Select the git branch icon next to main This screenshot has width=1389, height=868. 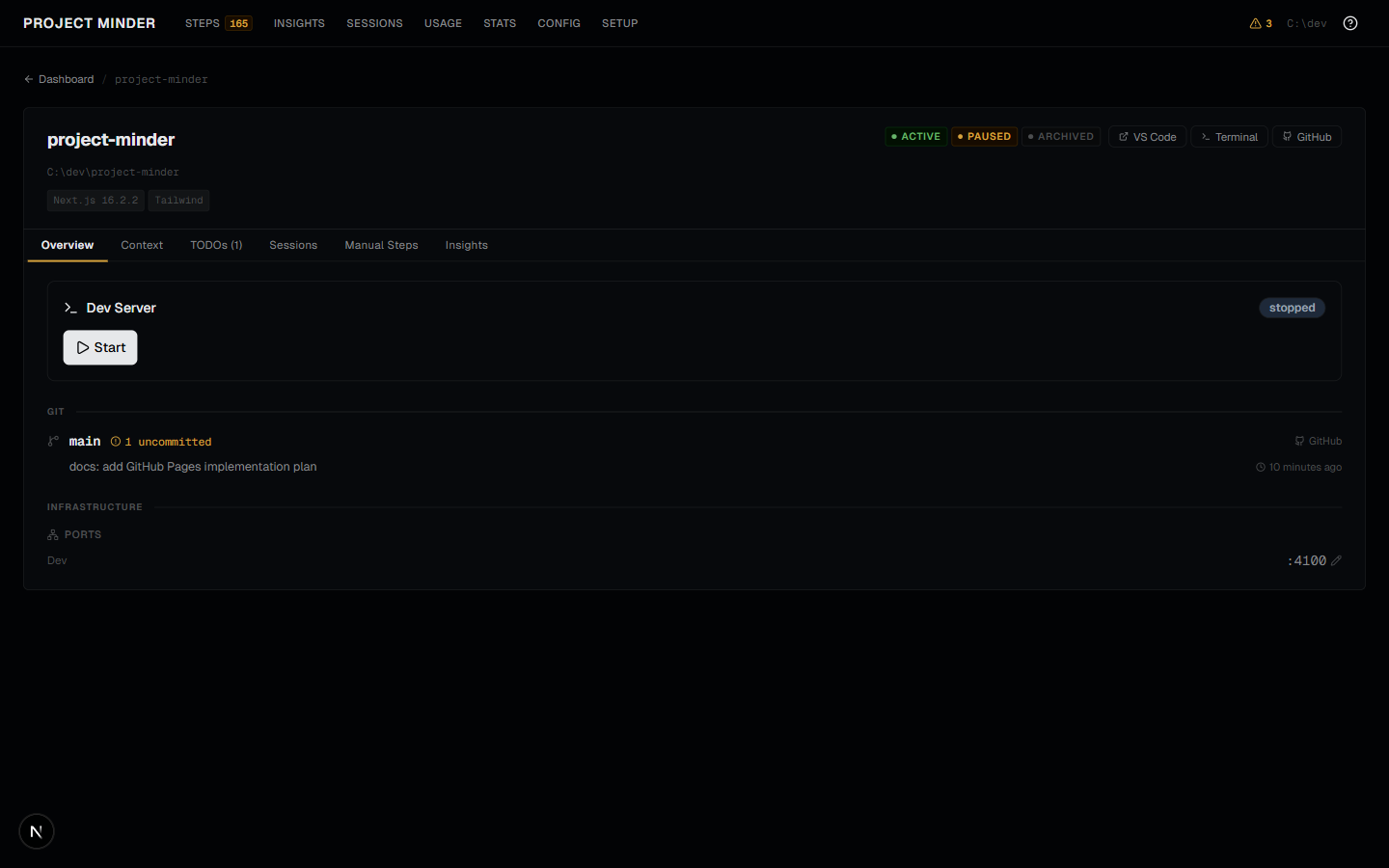click(x=52, y=441)
